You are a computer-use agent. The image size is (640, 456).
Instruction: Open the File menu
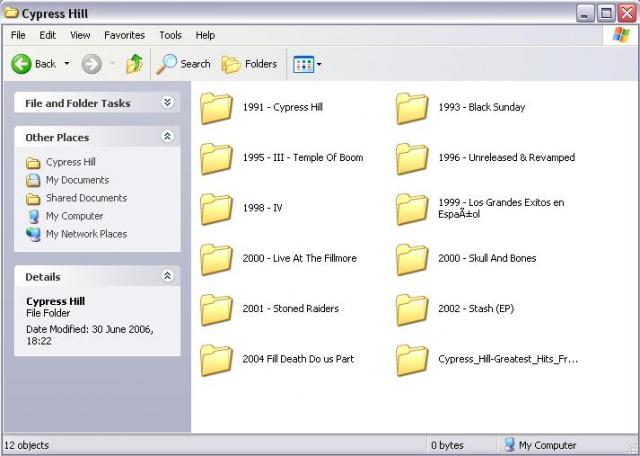[18, 35]
